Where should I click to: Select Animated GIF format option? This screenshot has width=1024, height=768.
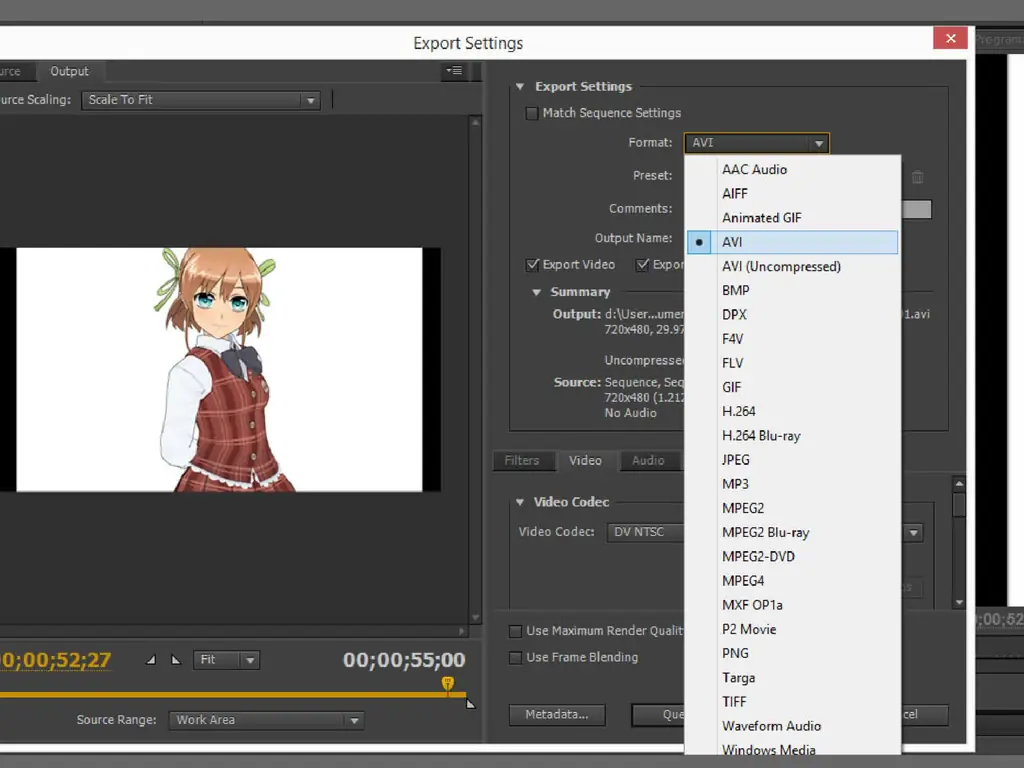793,218
